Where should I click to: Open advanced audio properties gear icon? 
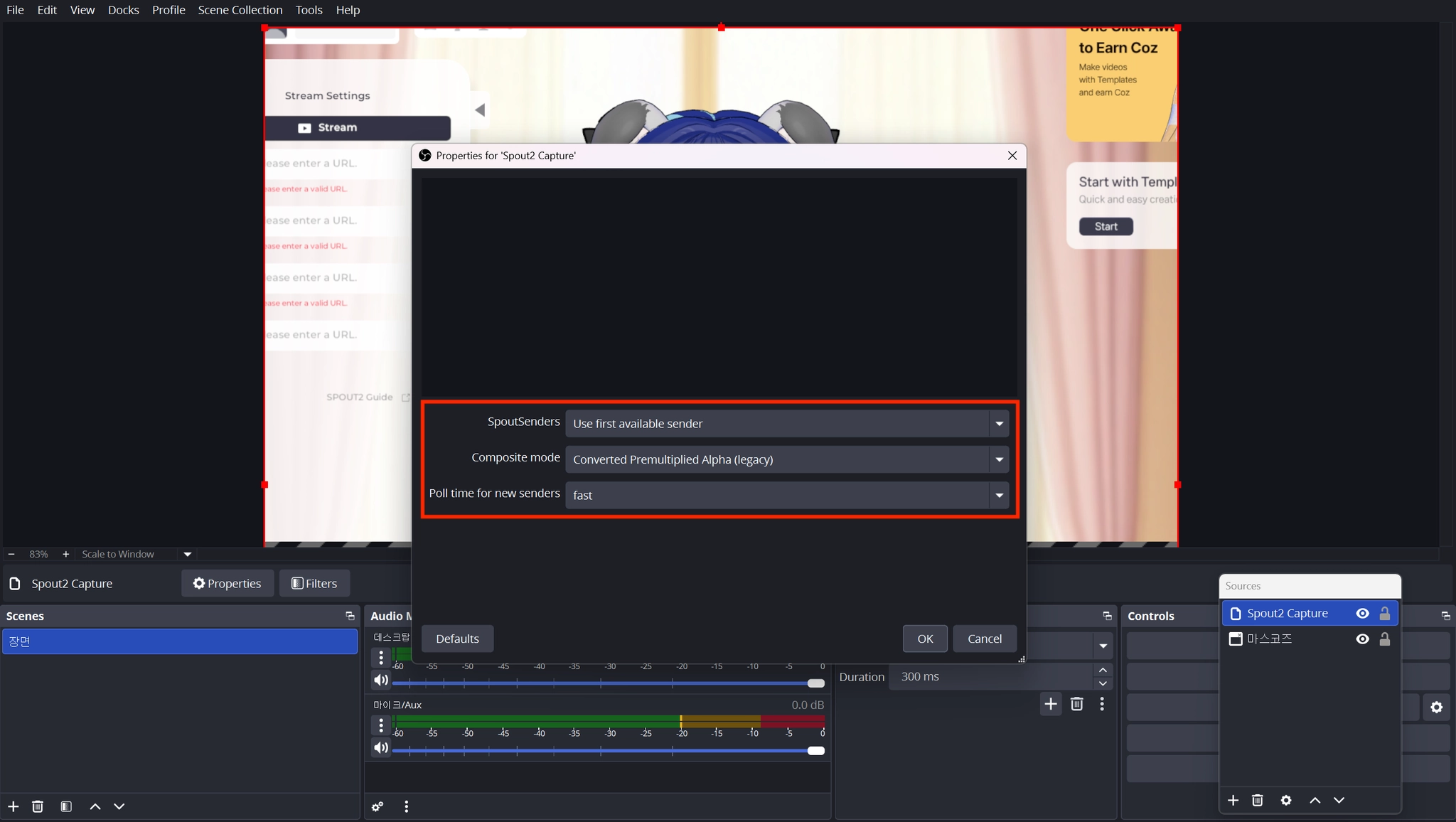(378, 806)
